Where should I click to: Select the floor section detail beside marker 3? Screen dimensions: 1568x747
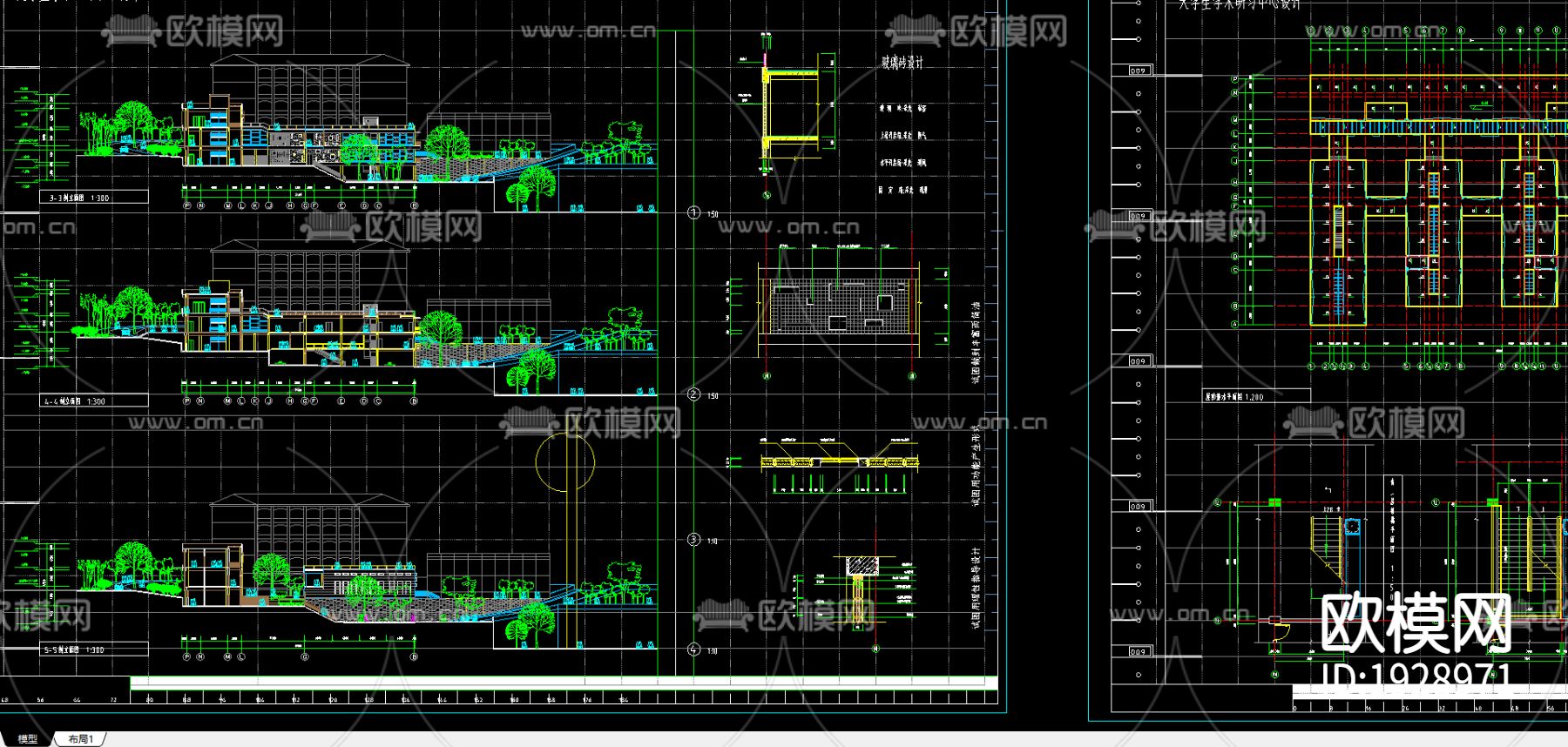coord(838,462)
